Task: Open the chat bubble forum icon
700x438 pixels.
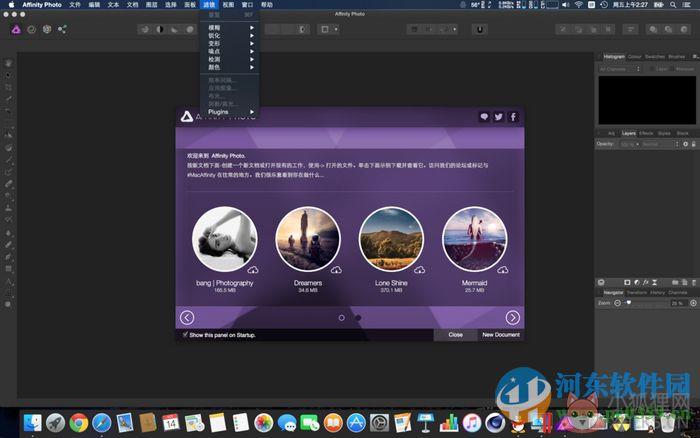Action: click(x=484, y=117)
